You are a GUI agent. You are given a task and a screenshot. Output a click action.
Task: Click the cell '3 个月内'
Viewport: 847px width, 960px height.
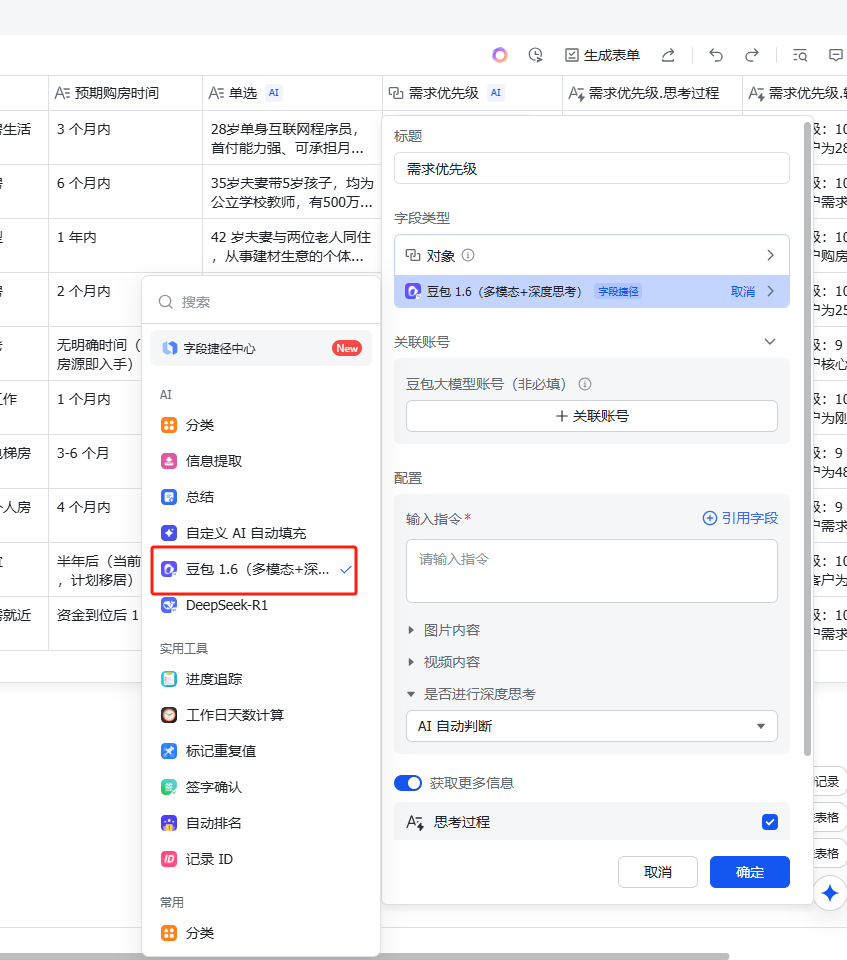pos(126,137)
